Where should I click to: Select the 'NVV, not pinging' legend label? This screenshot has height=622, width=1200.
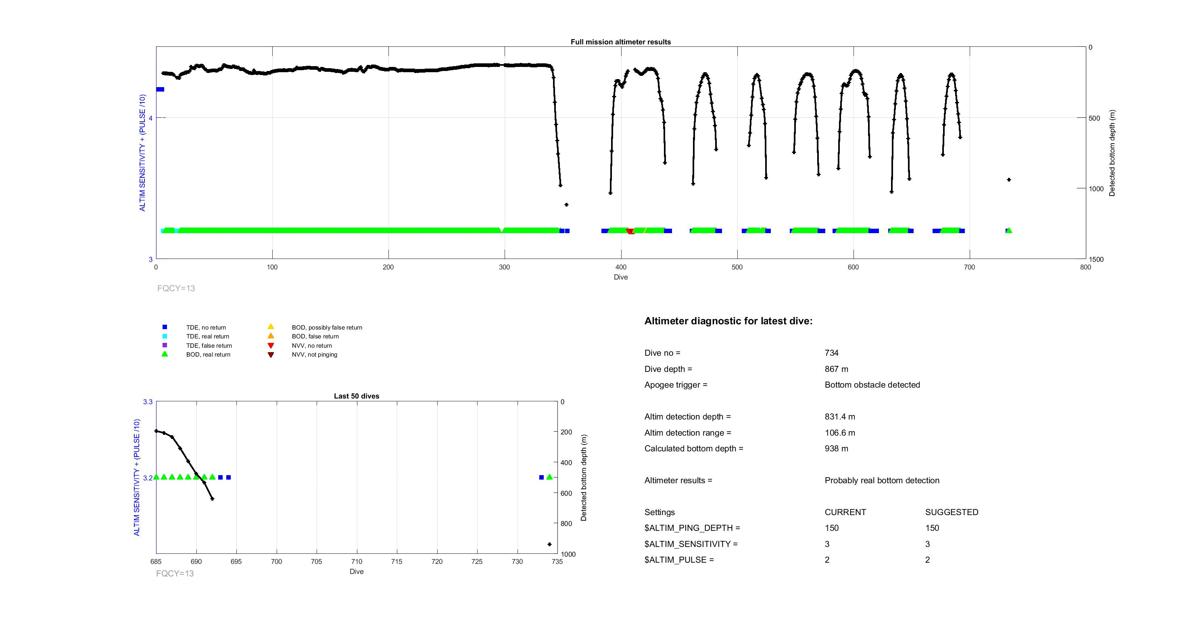coord(313,354)
